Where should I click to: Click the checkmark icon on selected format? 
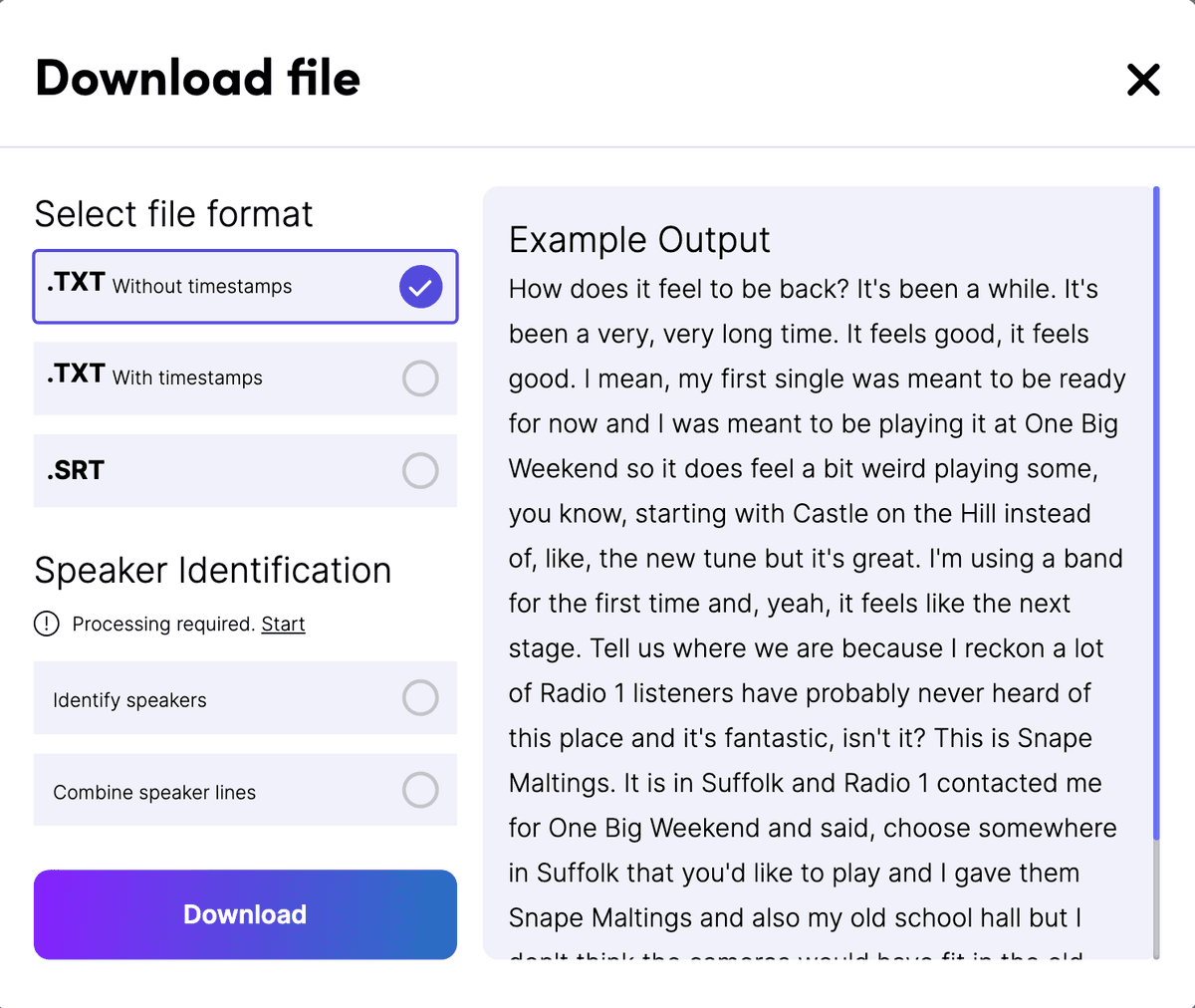tap(420, 287)
